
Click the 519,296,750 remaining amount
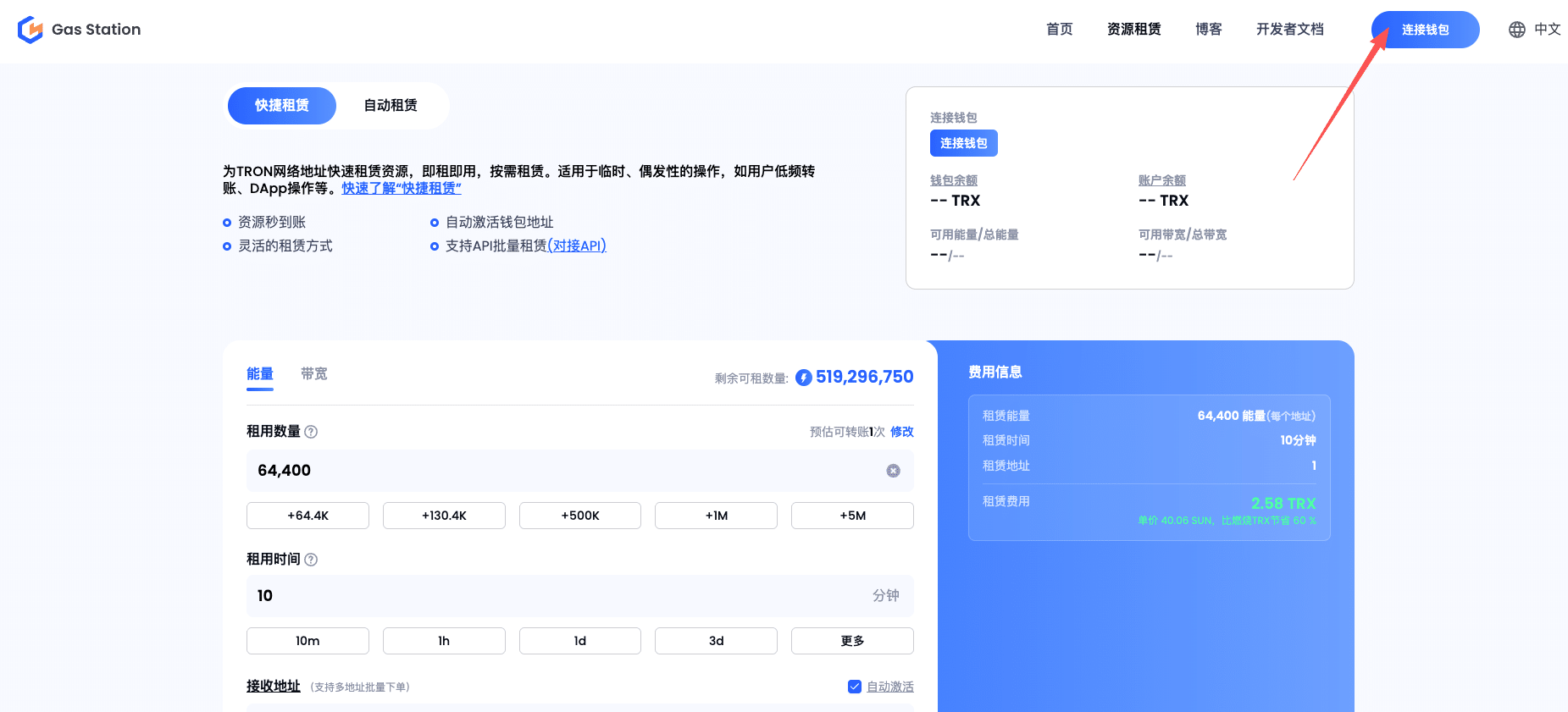(865, 377)
